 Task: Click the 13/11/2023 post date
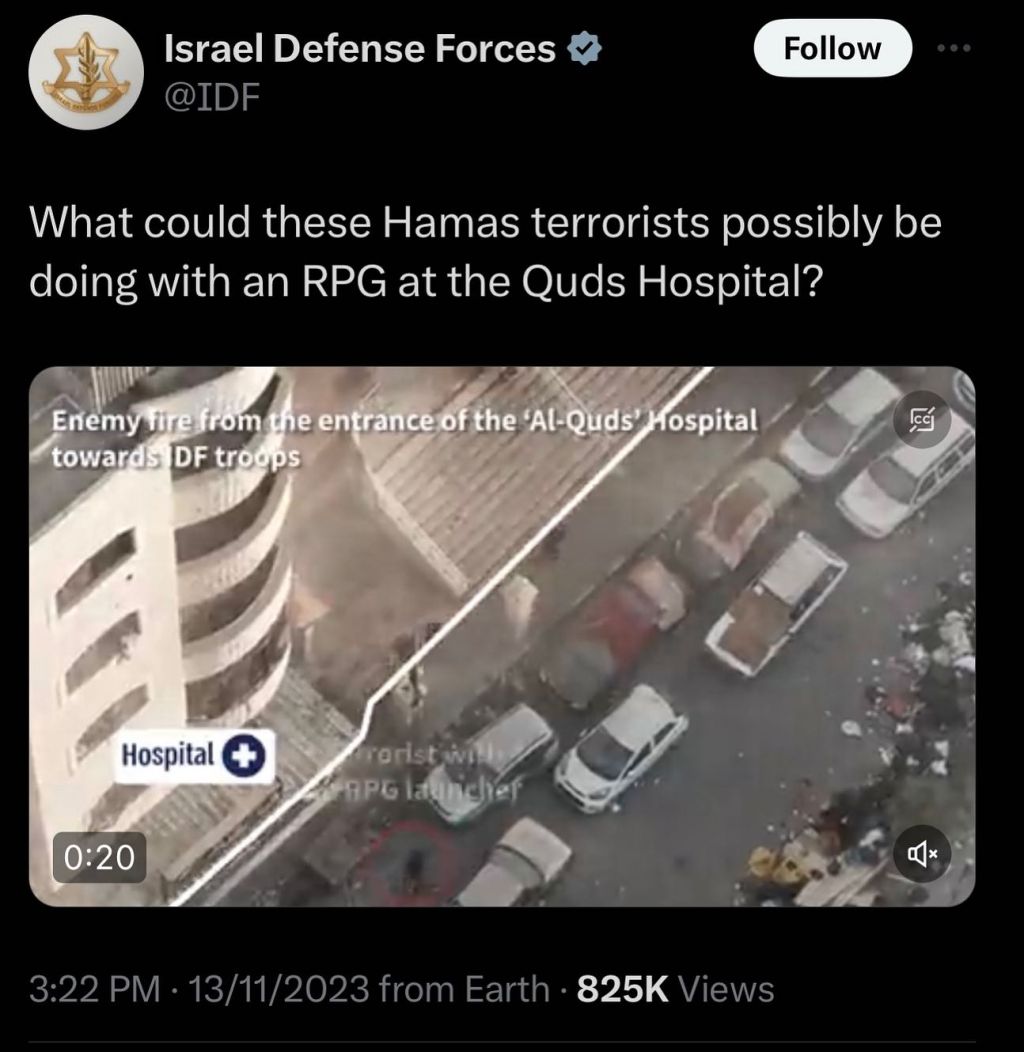279,990
